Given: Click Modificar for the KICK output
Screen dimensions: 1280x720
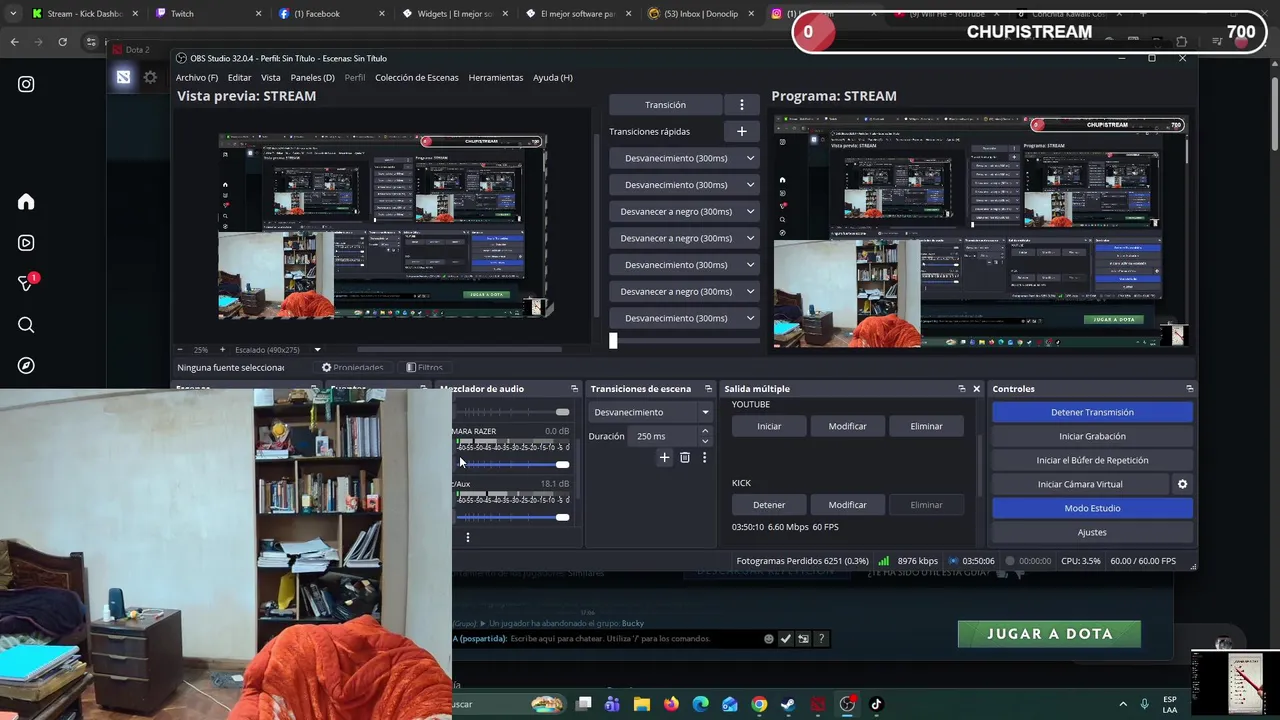Looking at the screenshot, I should click(x=847, y=505).
